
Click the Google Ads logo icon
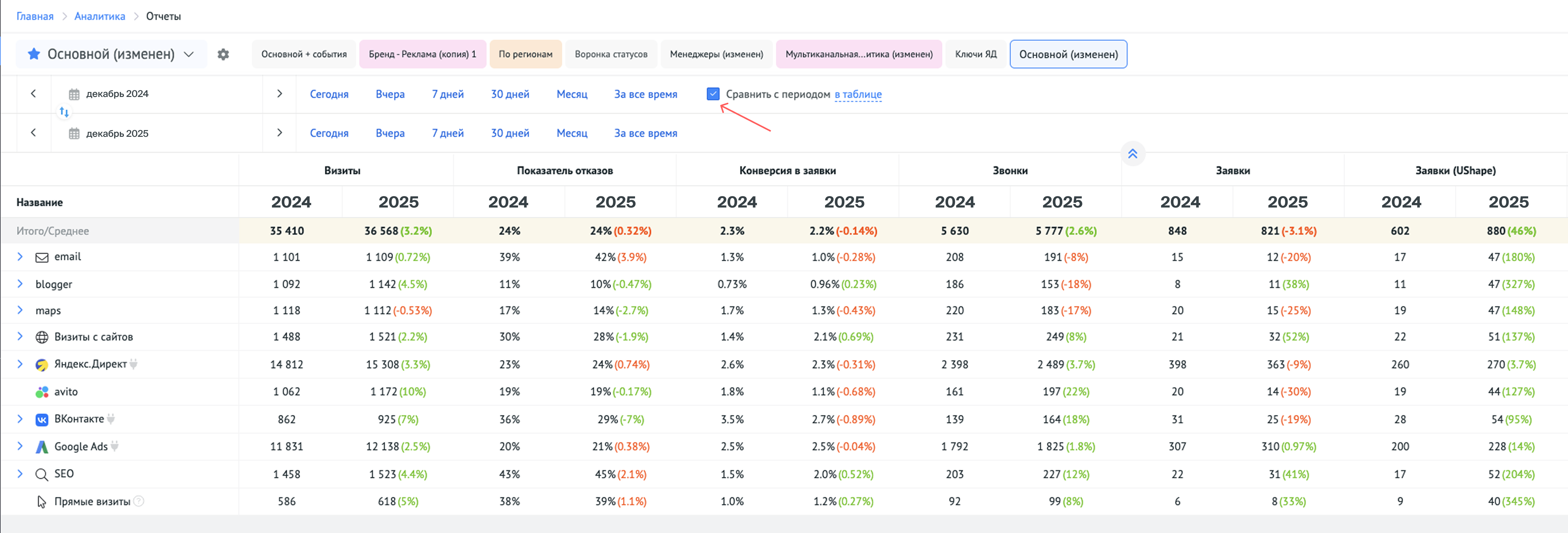point(42,447)
